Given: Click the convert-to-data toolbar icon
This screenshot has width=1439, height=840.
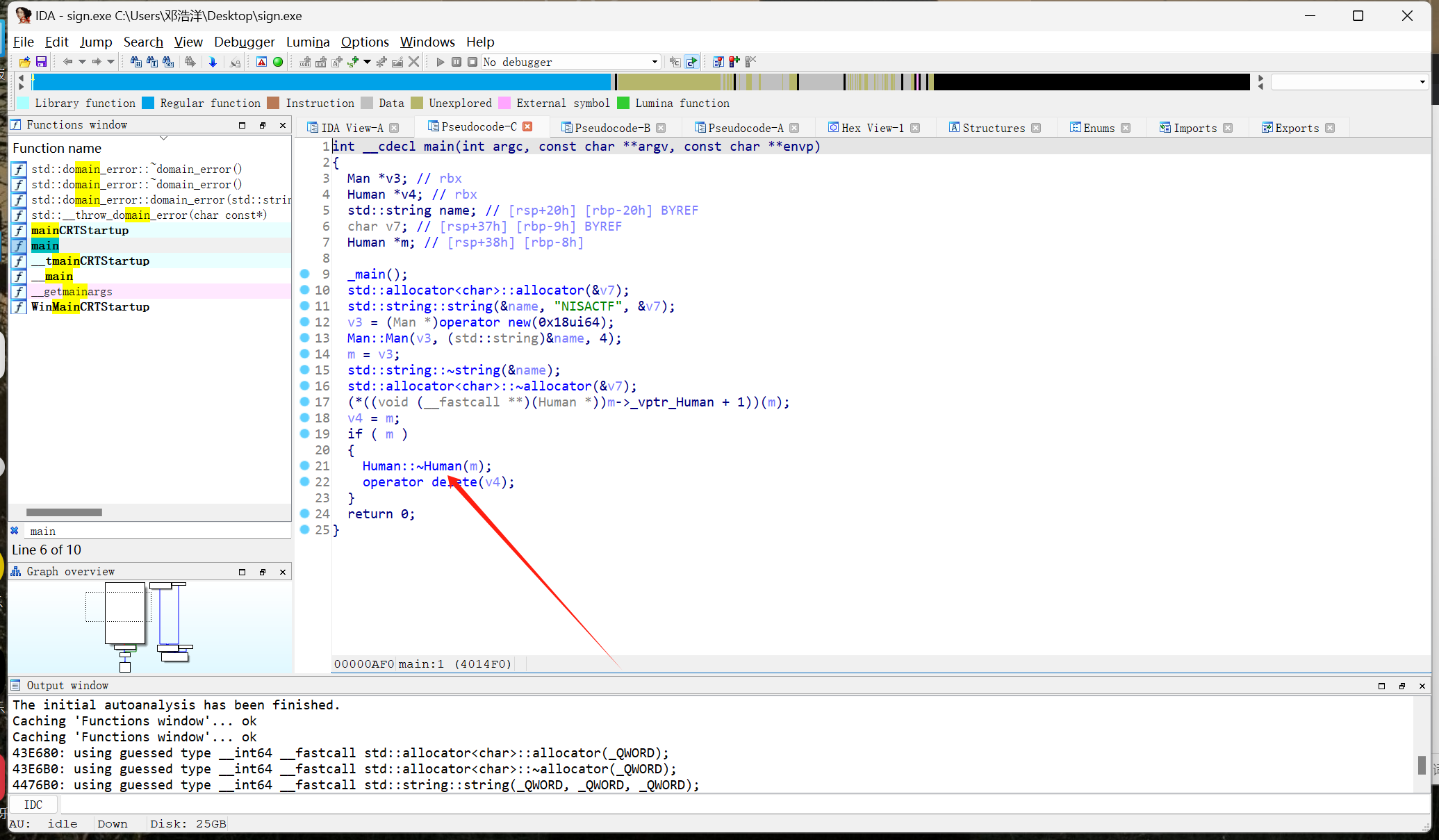Looking at the screenshot, I should point(320,62).
